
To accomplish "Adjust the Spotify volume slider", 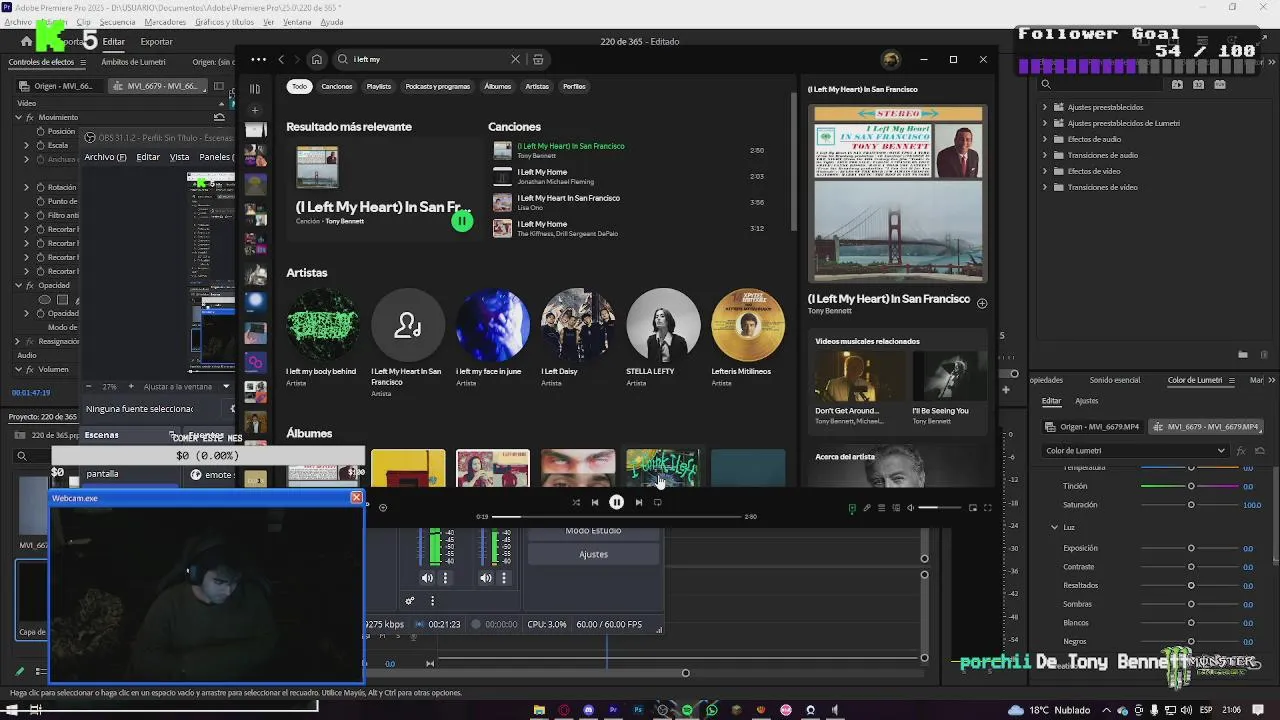I will [x=941, y=508].
